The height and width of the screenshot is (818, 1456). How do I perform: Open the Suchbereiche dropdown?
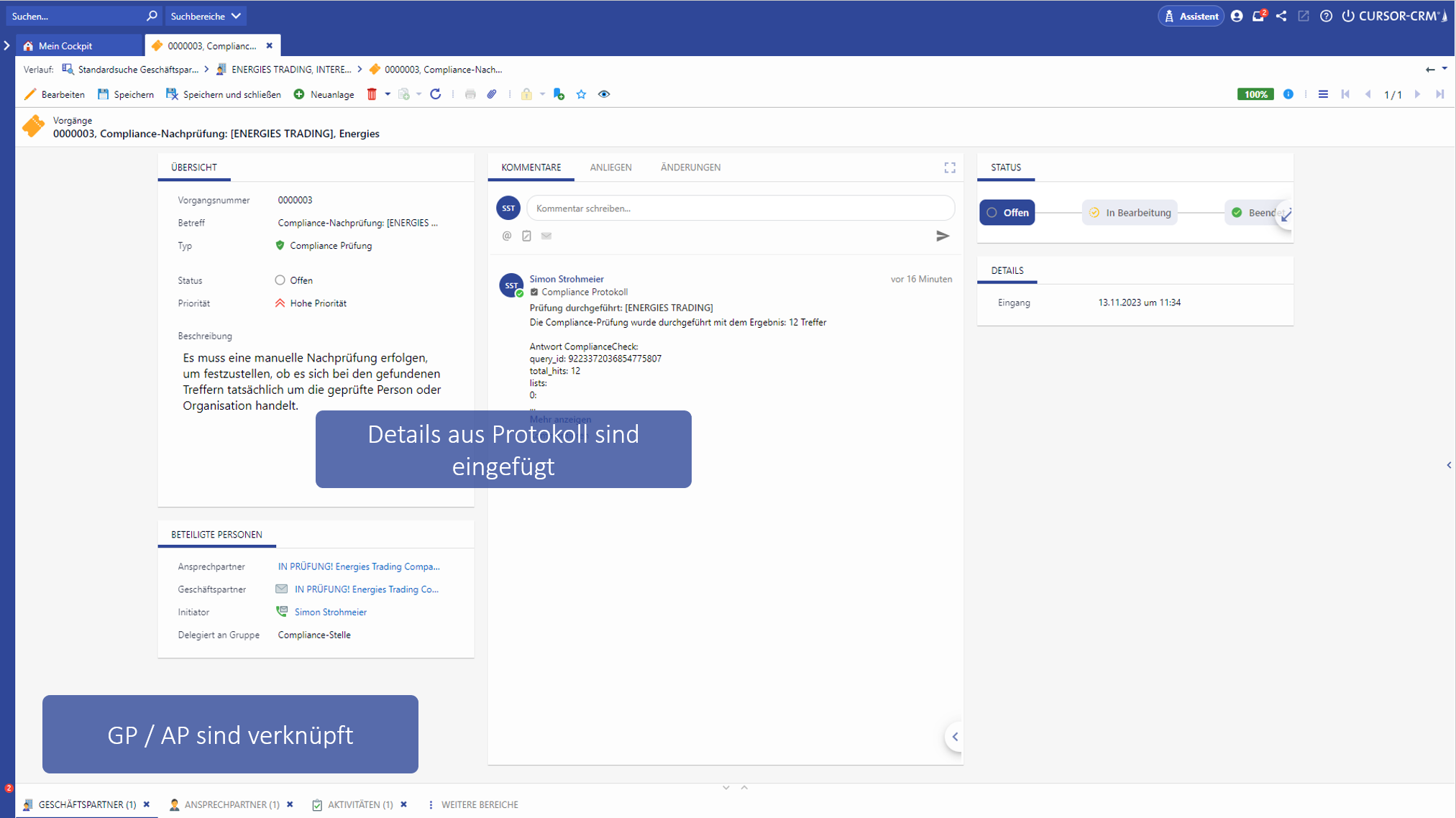(206, 16)
